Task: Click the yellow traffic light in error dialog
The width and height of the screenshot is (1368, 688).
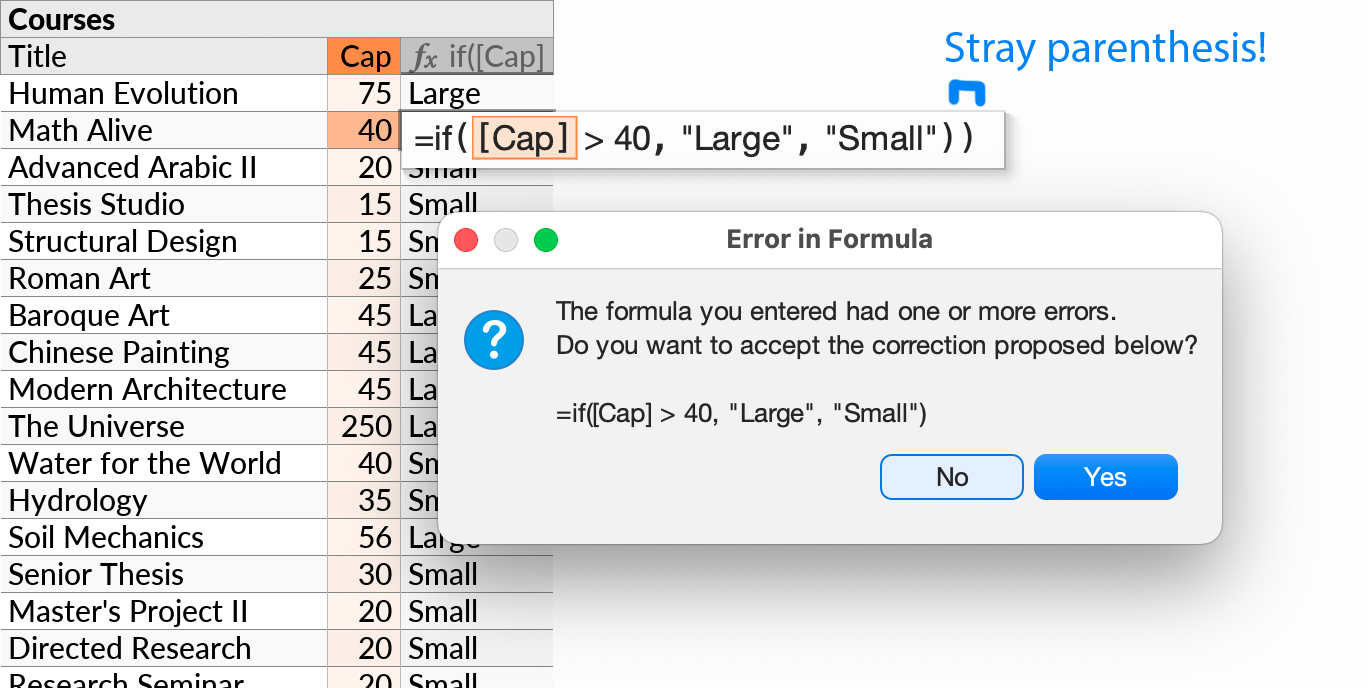Action: click(505, 240)
